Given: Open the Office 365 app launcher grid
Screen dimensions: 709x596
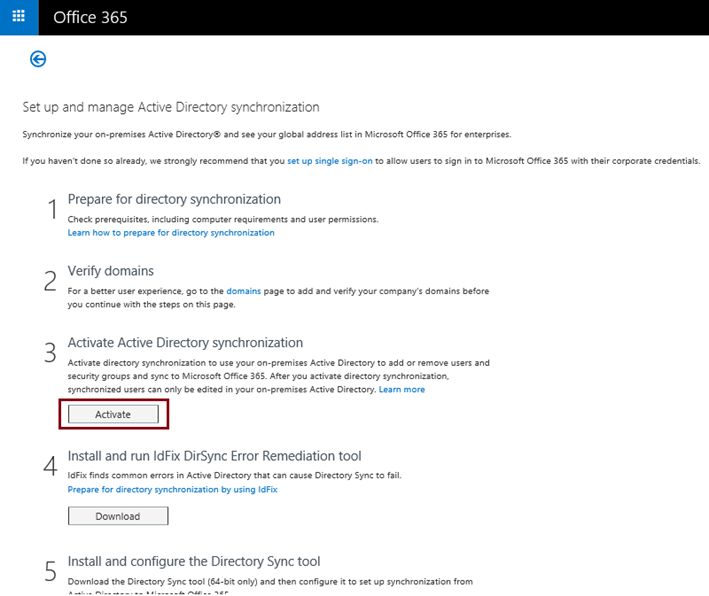Looking at the screenshot, I should click(x=19, y=17).
